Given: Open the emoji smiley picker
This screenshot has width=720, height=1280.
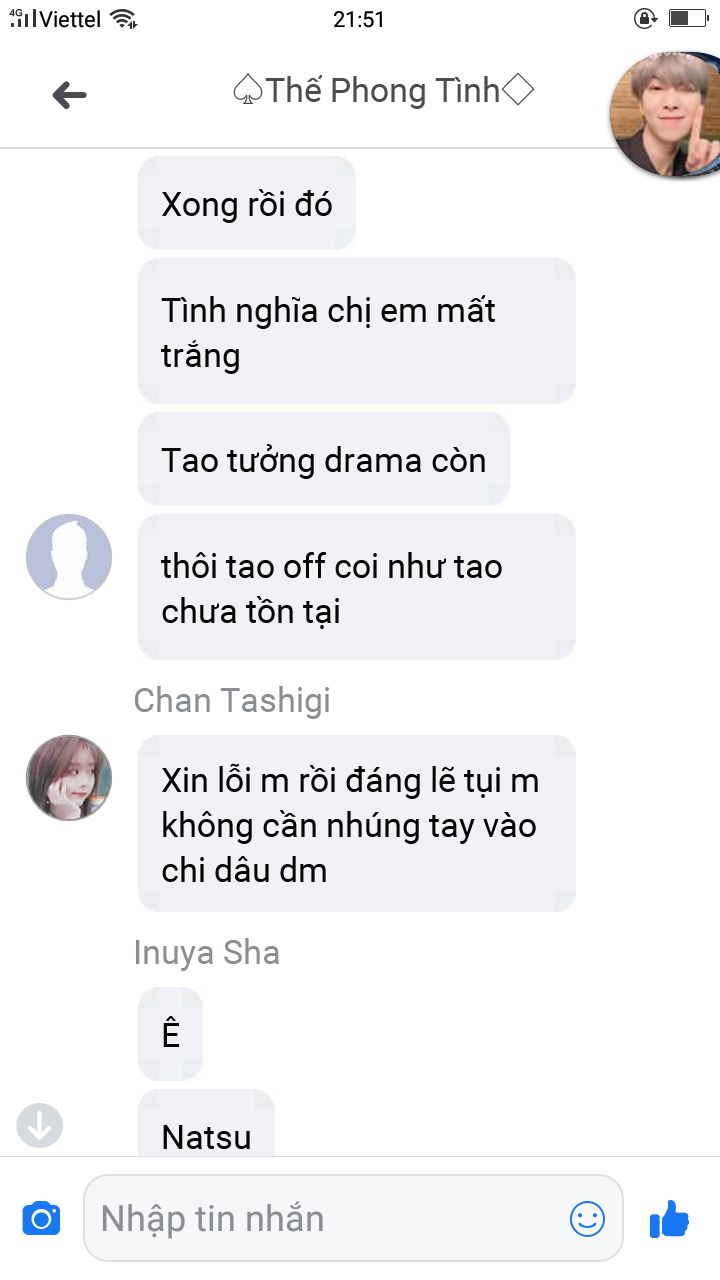Looking at the screenshot, I should click(587, 1218).
